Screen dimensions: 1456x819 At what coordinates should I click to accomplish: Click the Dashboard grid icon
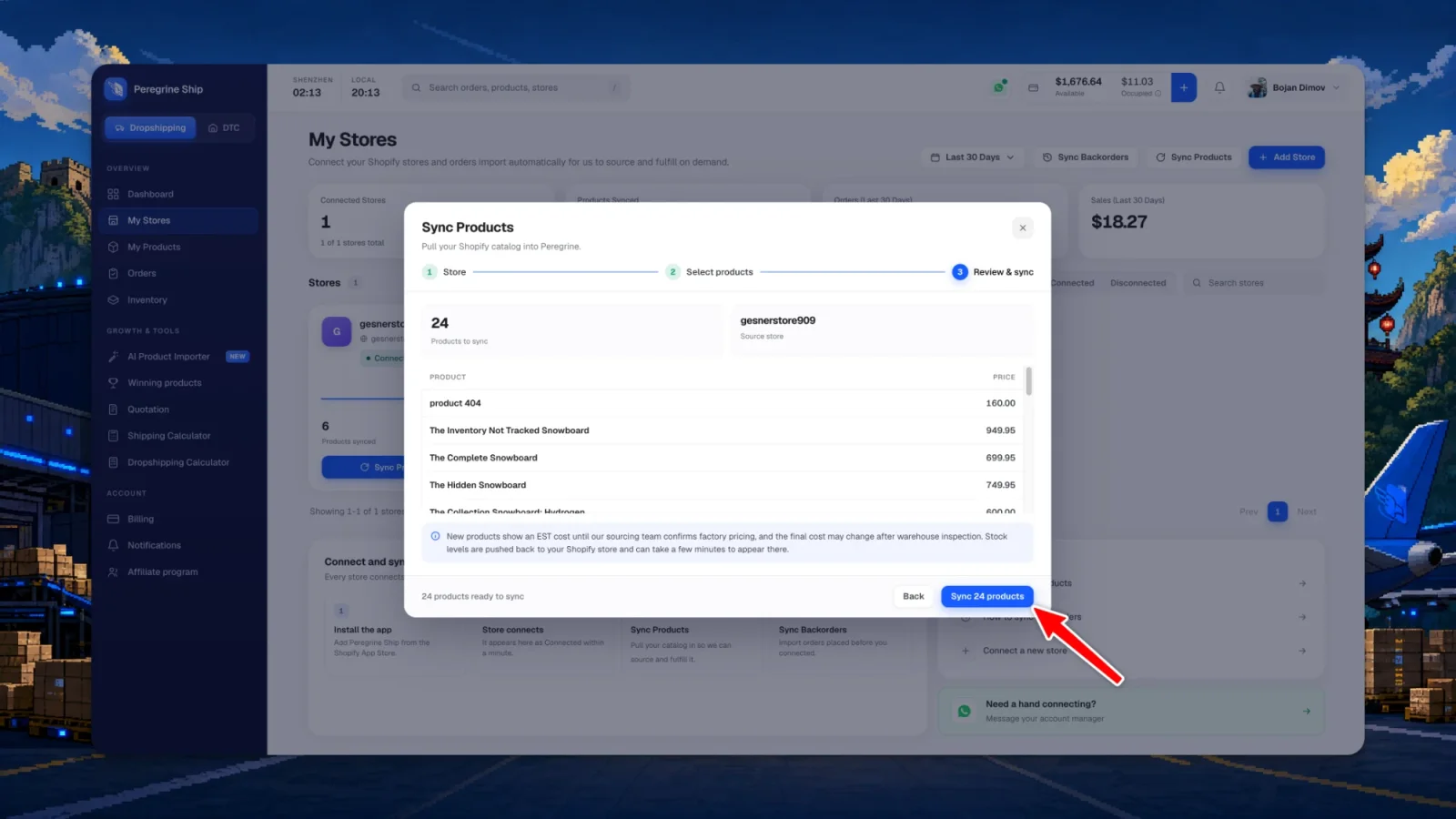tap(114, 194)
